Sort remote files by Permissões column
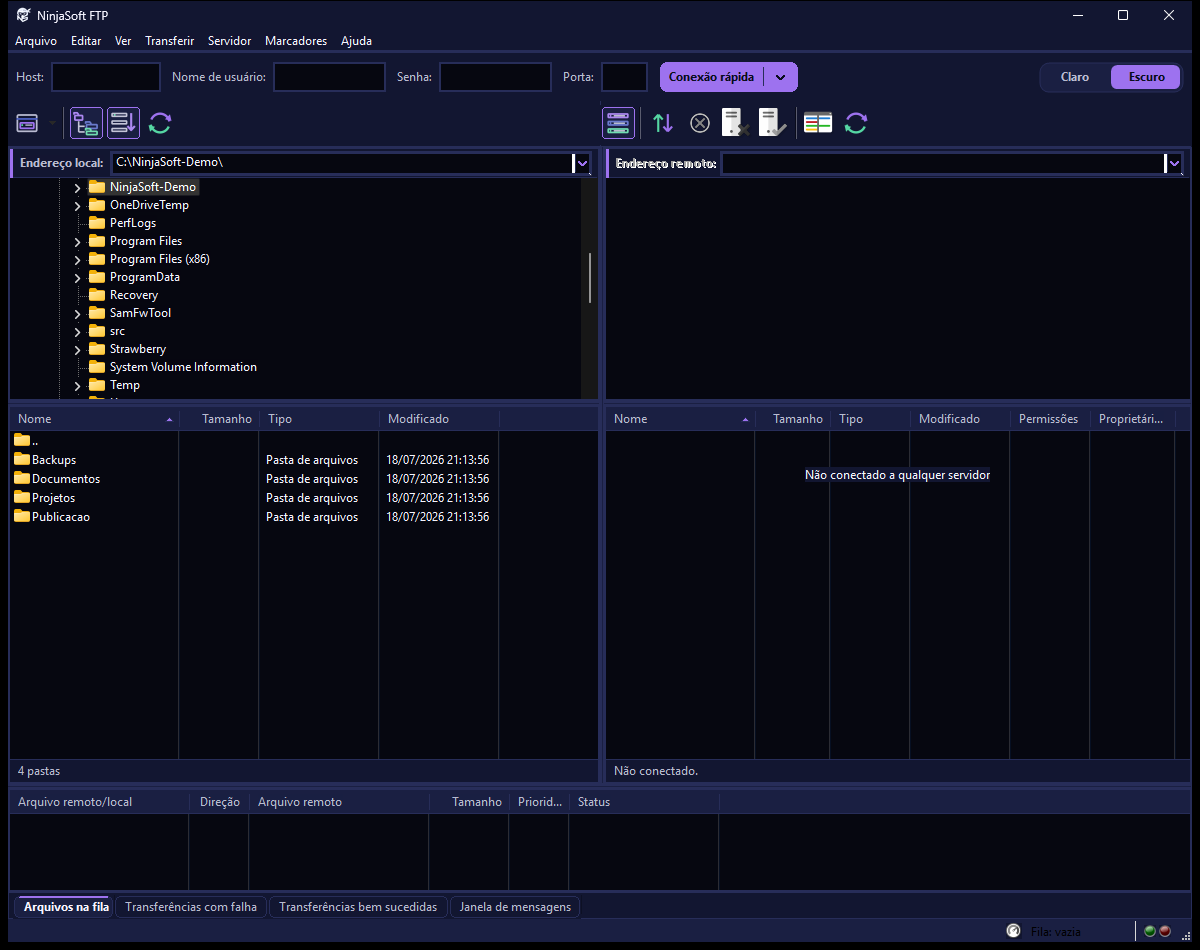This screenshot has height=950, width=1200. pyautogui.click(x=1049, y=419)
